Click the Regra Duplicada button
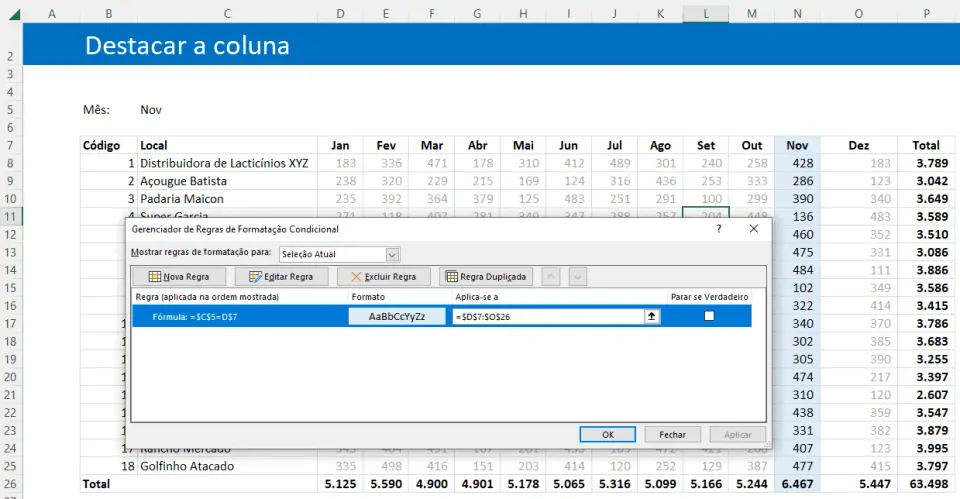The height and width of the screenshot is (499, 960). click(486, 277)
